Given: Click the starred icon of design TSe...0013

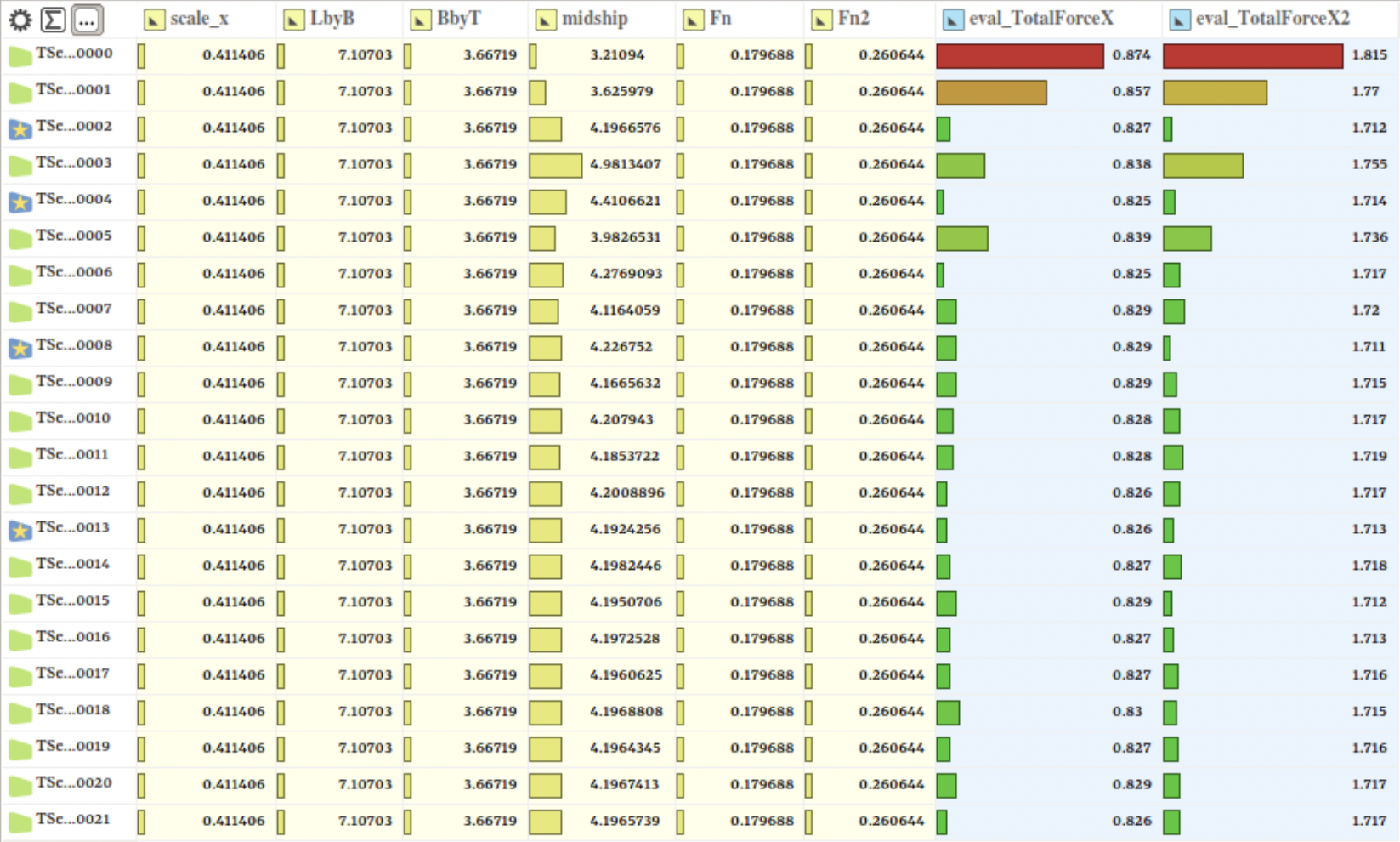Looking at the screenshot, I should click(20, 531).
